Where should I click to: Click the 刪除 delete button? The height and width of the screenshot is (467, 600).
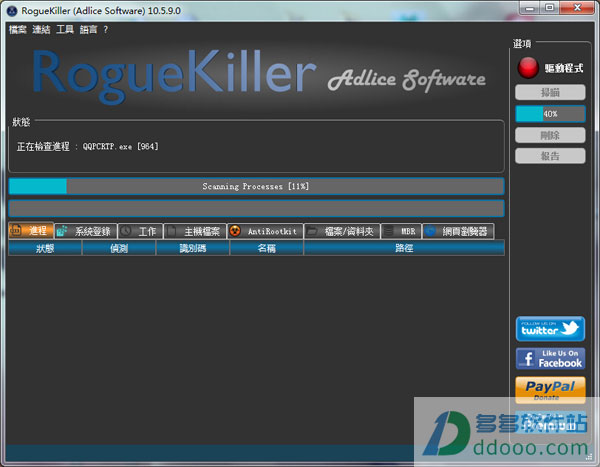[550, 135]
